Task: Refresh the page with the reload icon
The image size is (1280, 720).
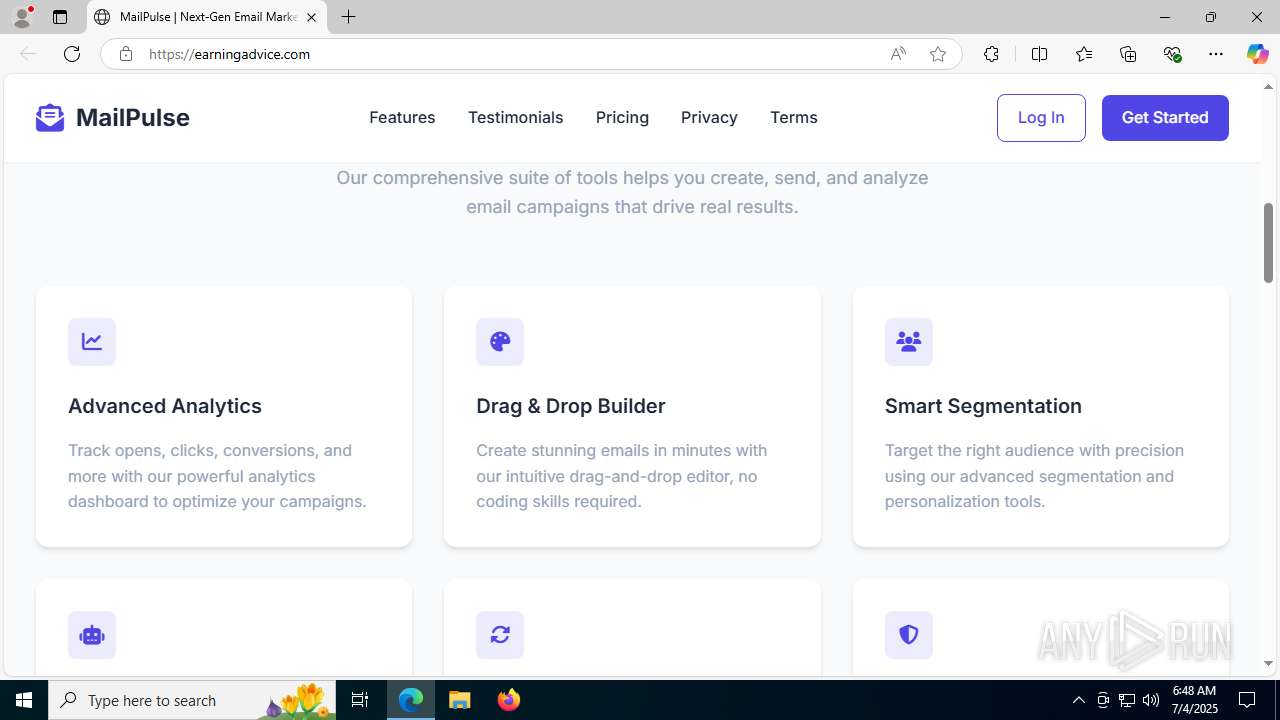Action: point(72,54)
